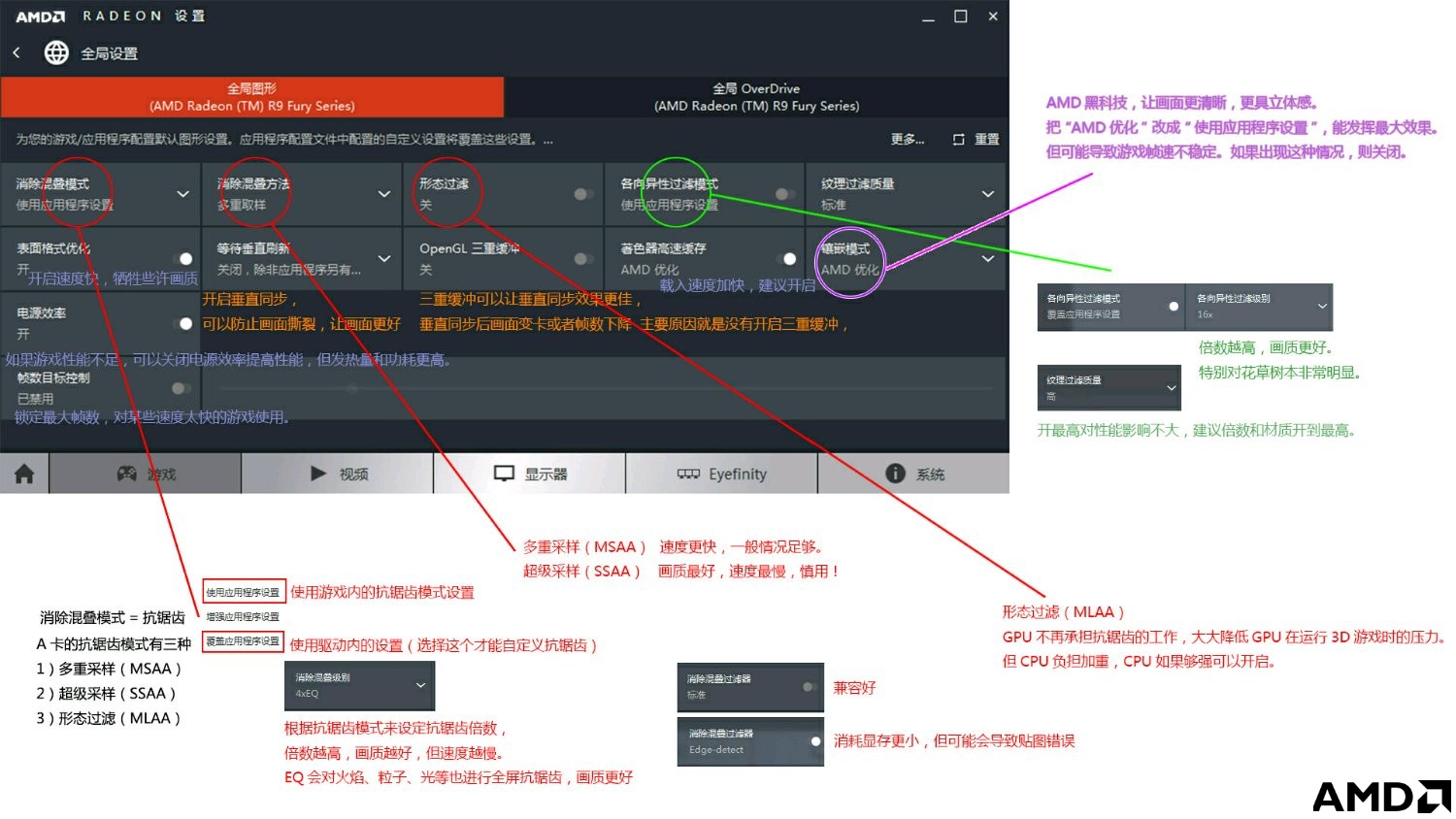The image size is (1456, 819).
Task: Toggle the 着色器高速缓存 switch
Action: [x=785, y=259]
